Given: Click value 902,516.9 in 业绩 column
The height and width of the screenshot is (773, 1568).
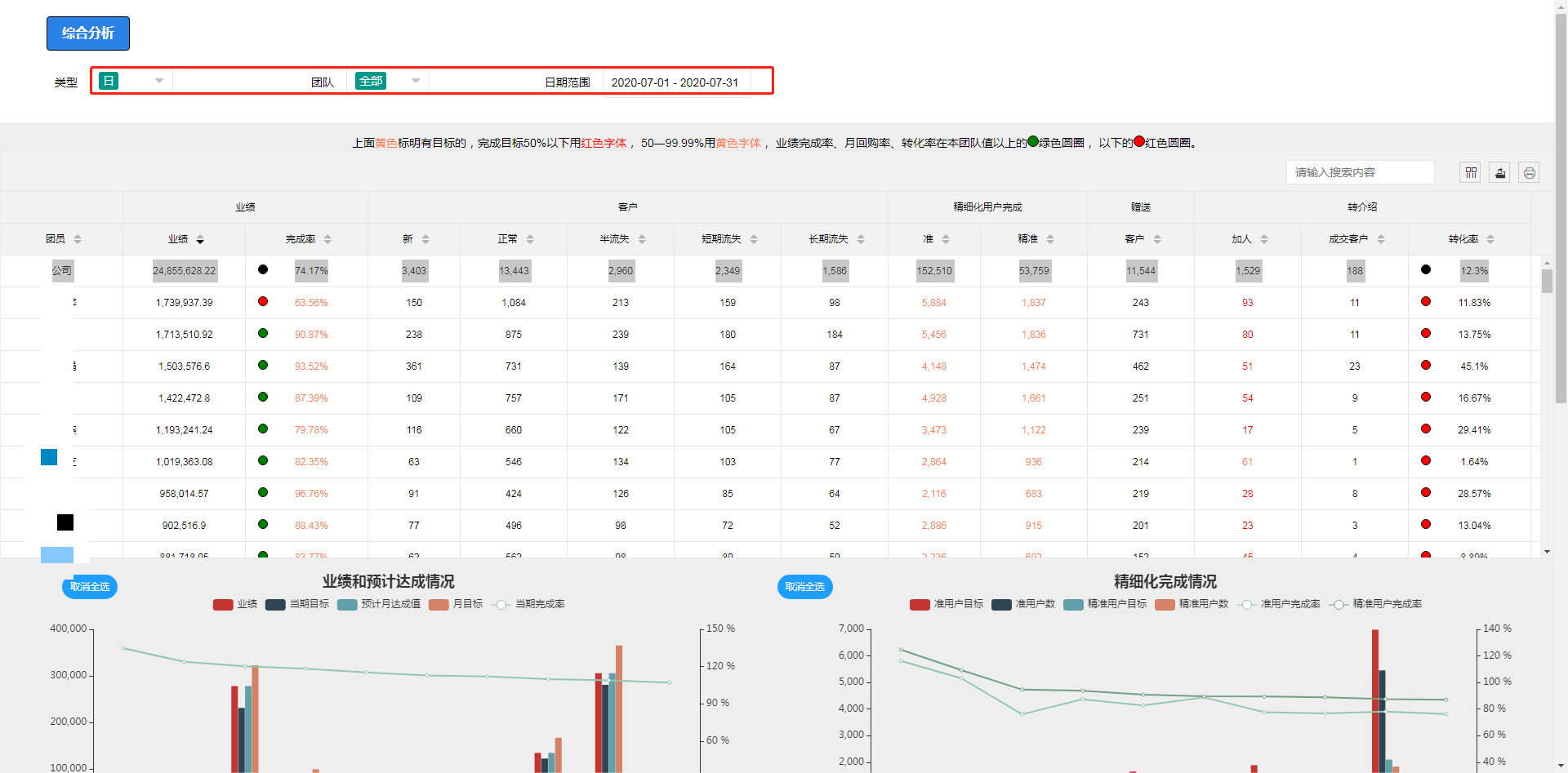Looking at the screenshot, I should 185,526.
